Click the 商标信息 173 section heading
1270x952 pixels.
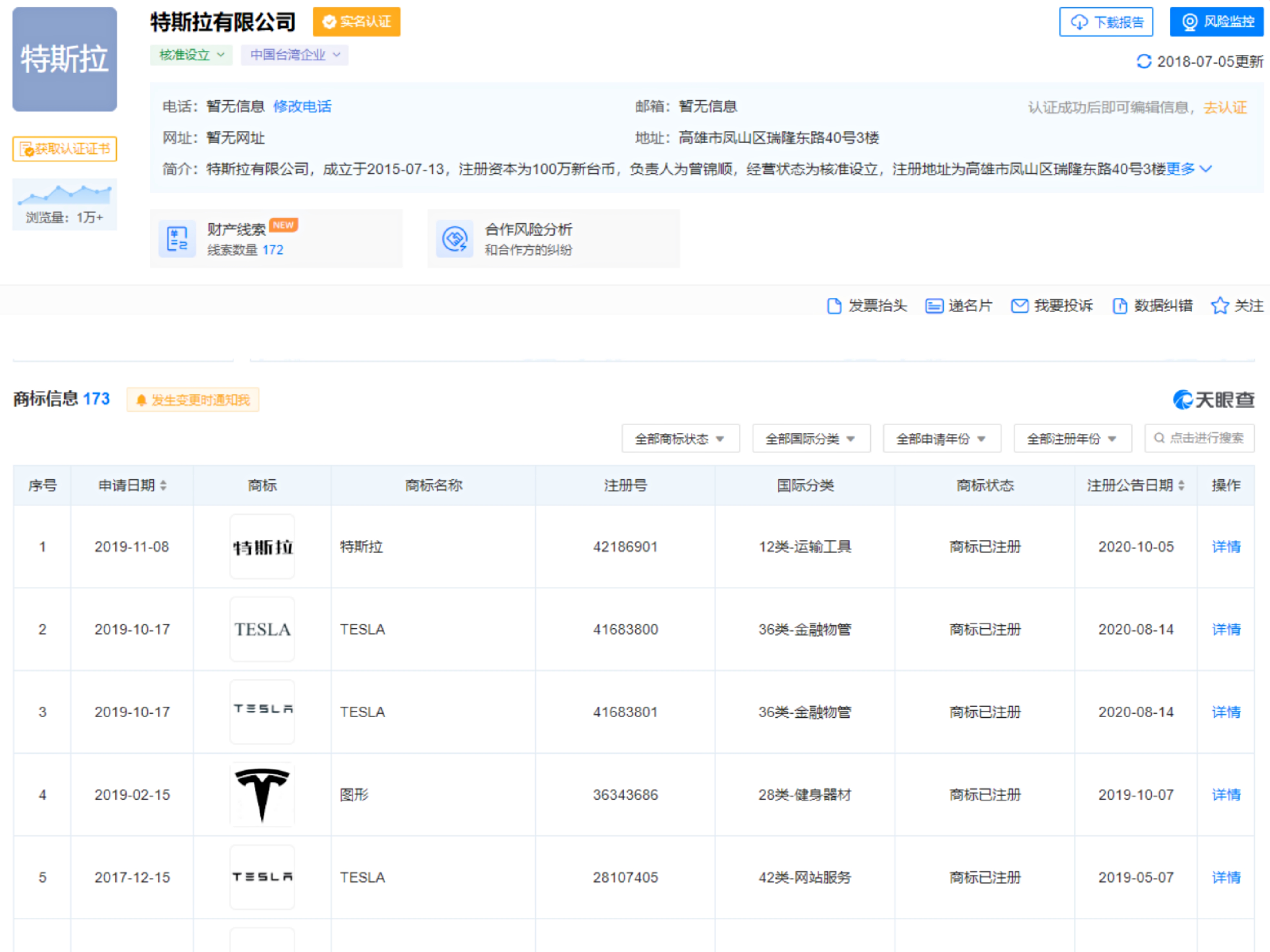[x=61, y=399]
